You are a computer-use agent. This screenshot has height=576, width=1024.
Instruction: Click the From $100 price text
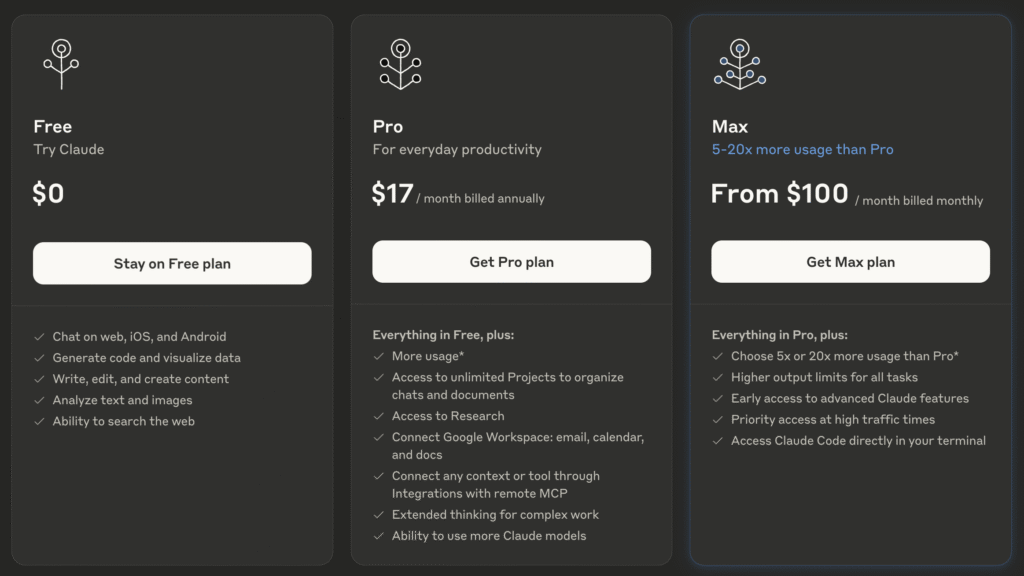click(779, 194)
